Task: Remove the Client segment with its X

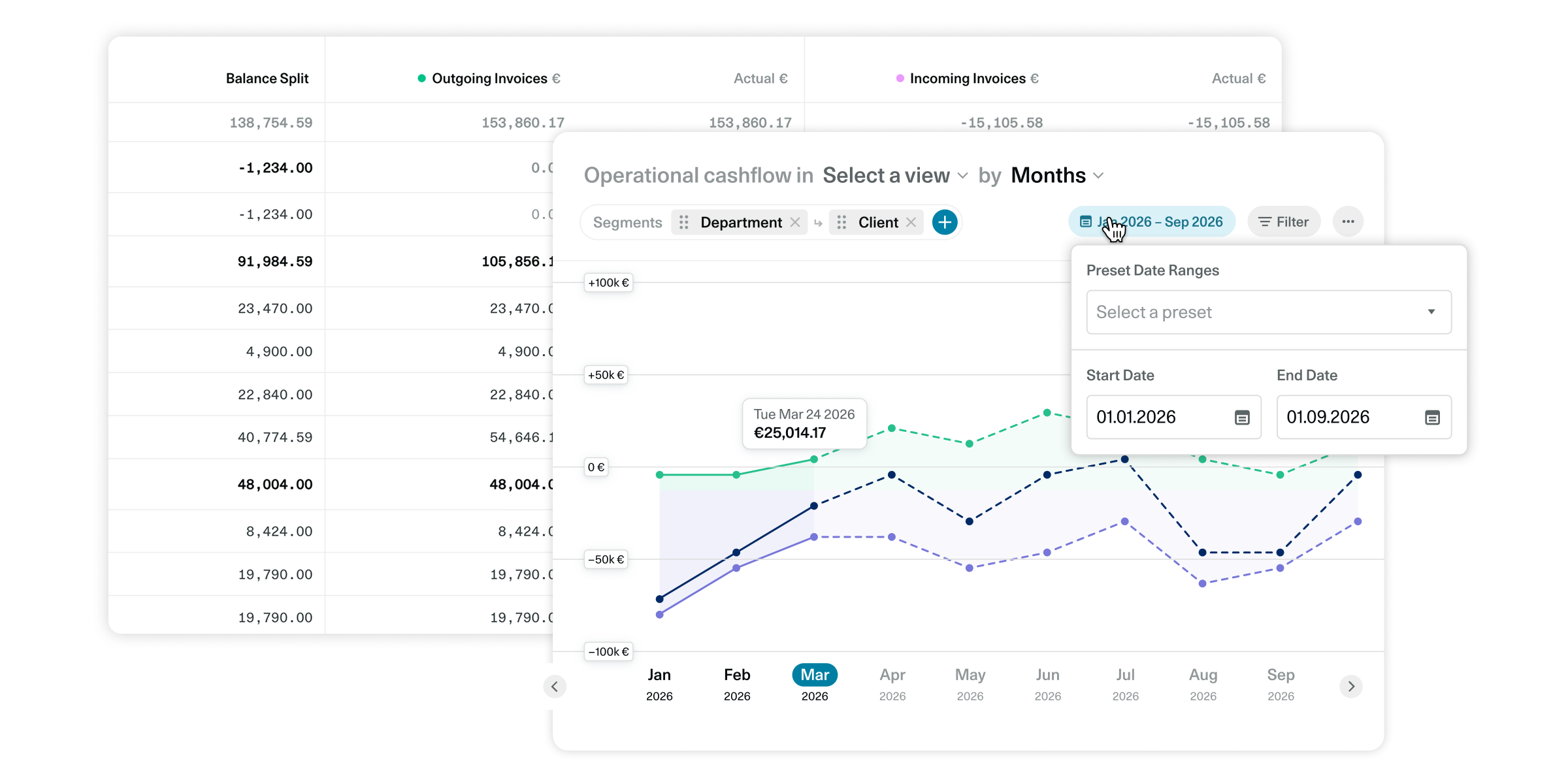Action: point(911,222)
